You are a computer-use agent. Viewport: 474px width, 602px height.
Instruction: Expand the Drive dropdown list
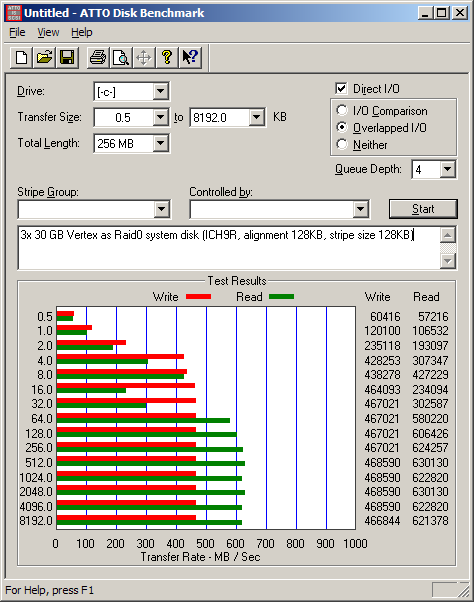click(x=160, y=91)
